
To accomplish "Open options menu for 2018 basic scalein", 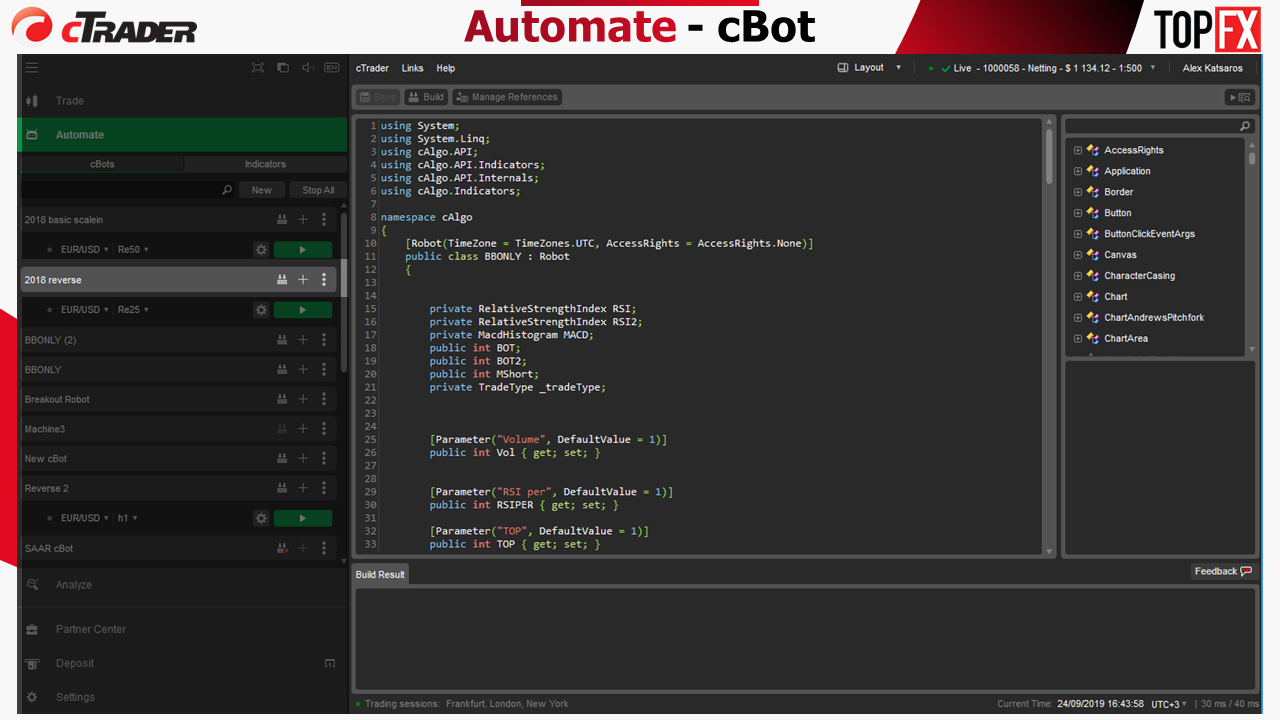I will coord(324,220).
